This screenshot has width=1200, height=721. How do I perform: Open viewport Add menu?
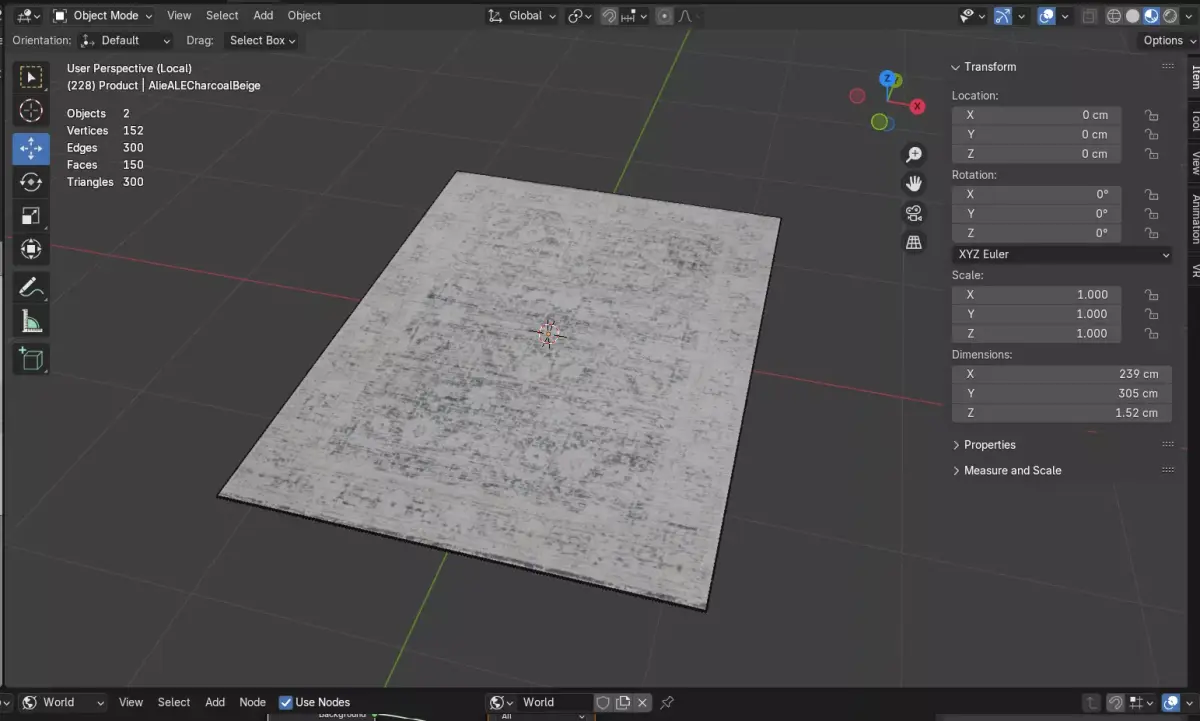coord(263,15)
